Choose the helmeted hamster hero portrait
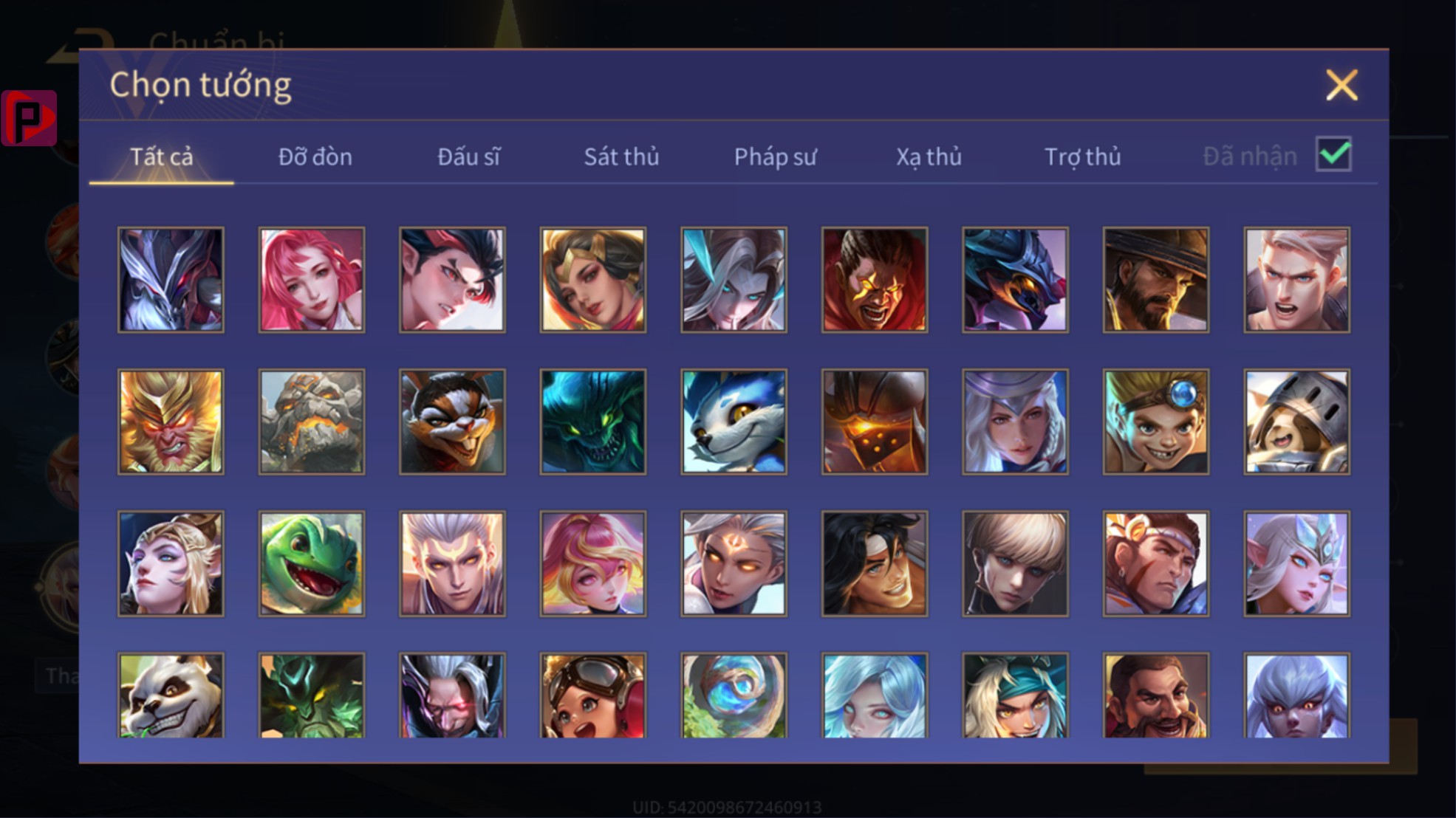Viewport: 1456px width, 818px height. coord(1296,422)
